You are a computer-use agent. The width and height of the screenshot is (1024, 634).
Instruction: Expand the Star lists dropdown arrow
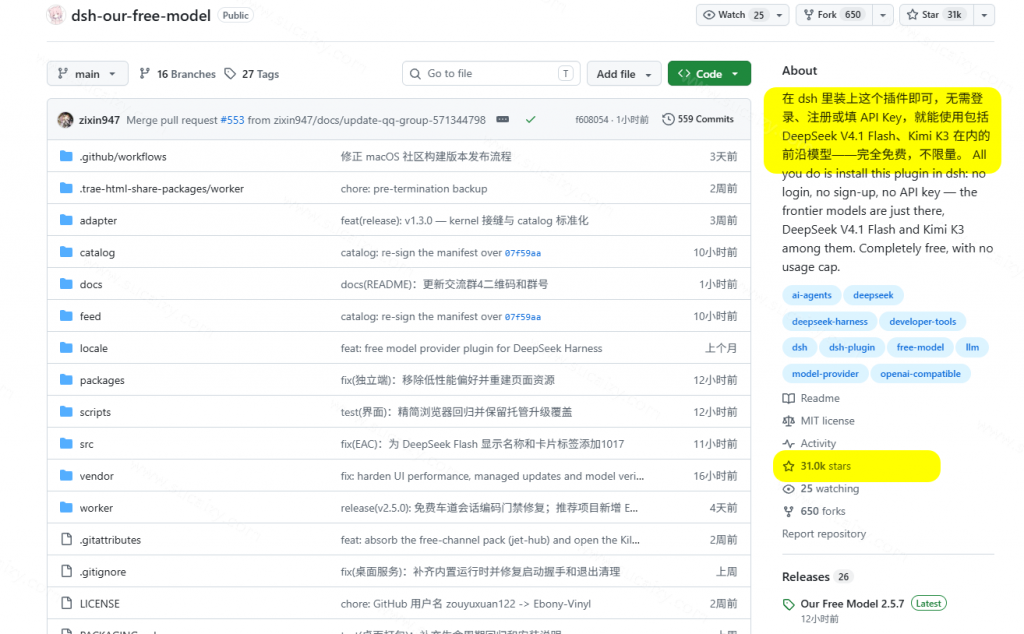(x=984, y=15)
